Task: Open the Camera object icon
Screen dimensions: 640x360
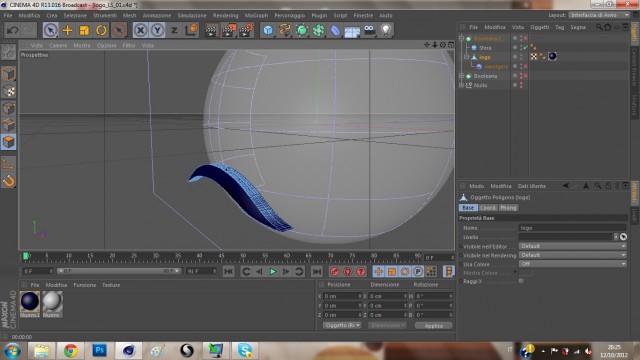Action: pos(369,30)
